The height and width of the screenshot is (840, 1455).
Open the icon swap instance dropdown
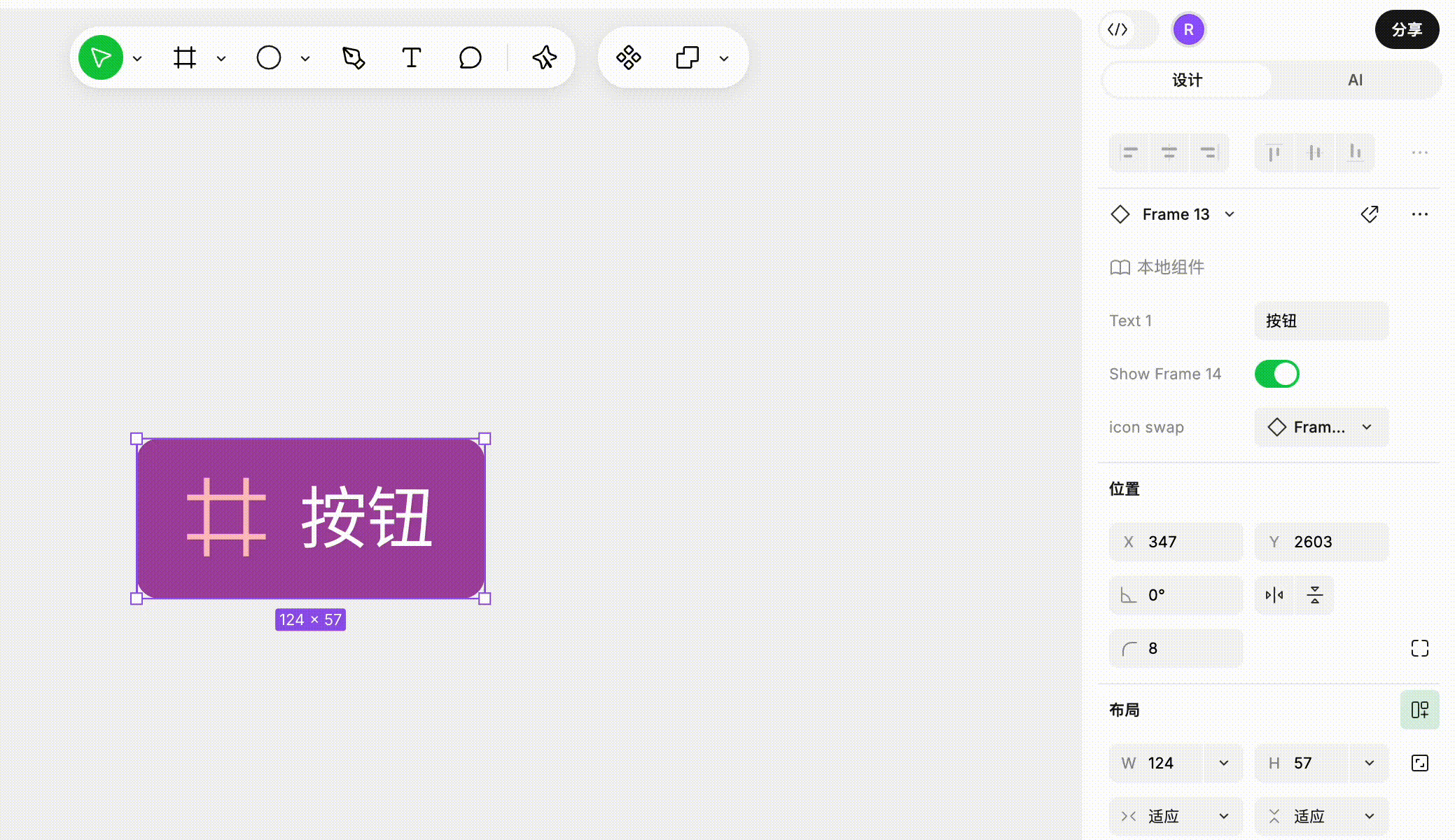[1322, 427]
